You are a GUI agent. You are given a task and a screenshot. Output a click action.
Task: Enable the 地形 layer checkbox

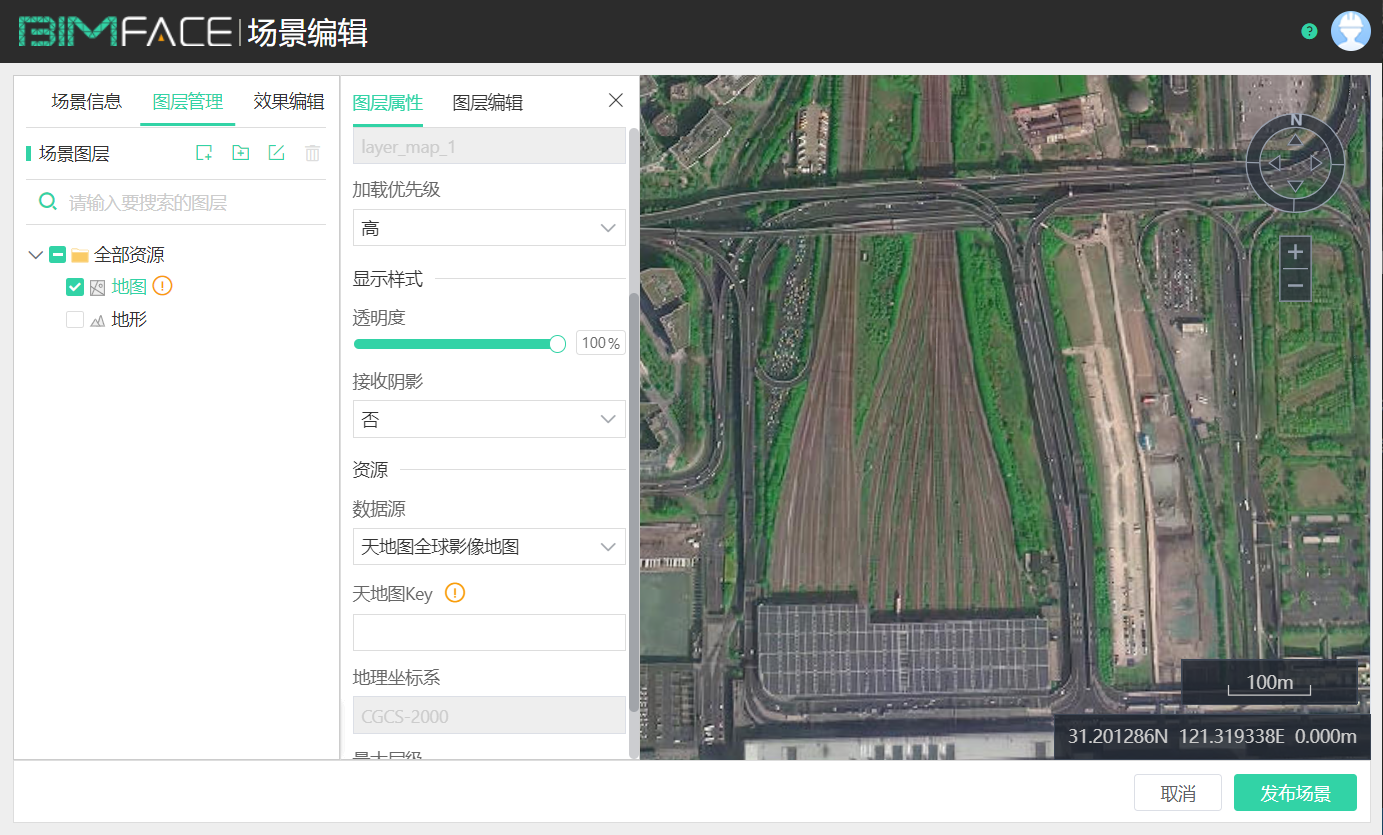74,319
